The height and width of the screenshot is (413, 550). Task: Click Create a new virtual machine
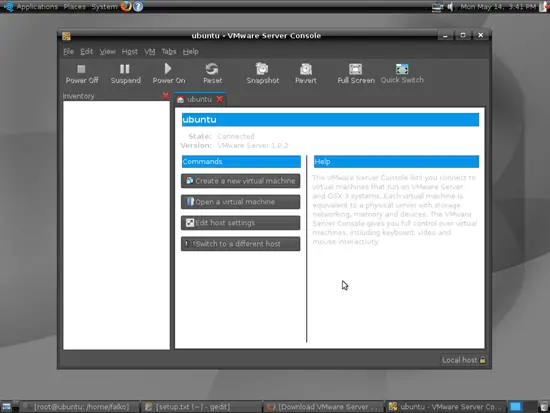(241, 181)
